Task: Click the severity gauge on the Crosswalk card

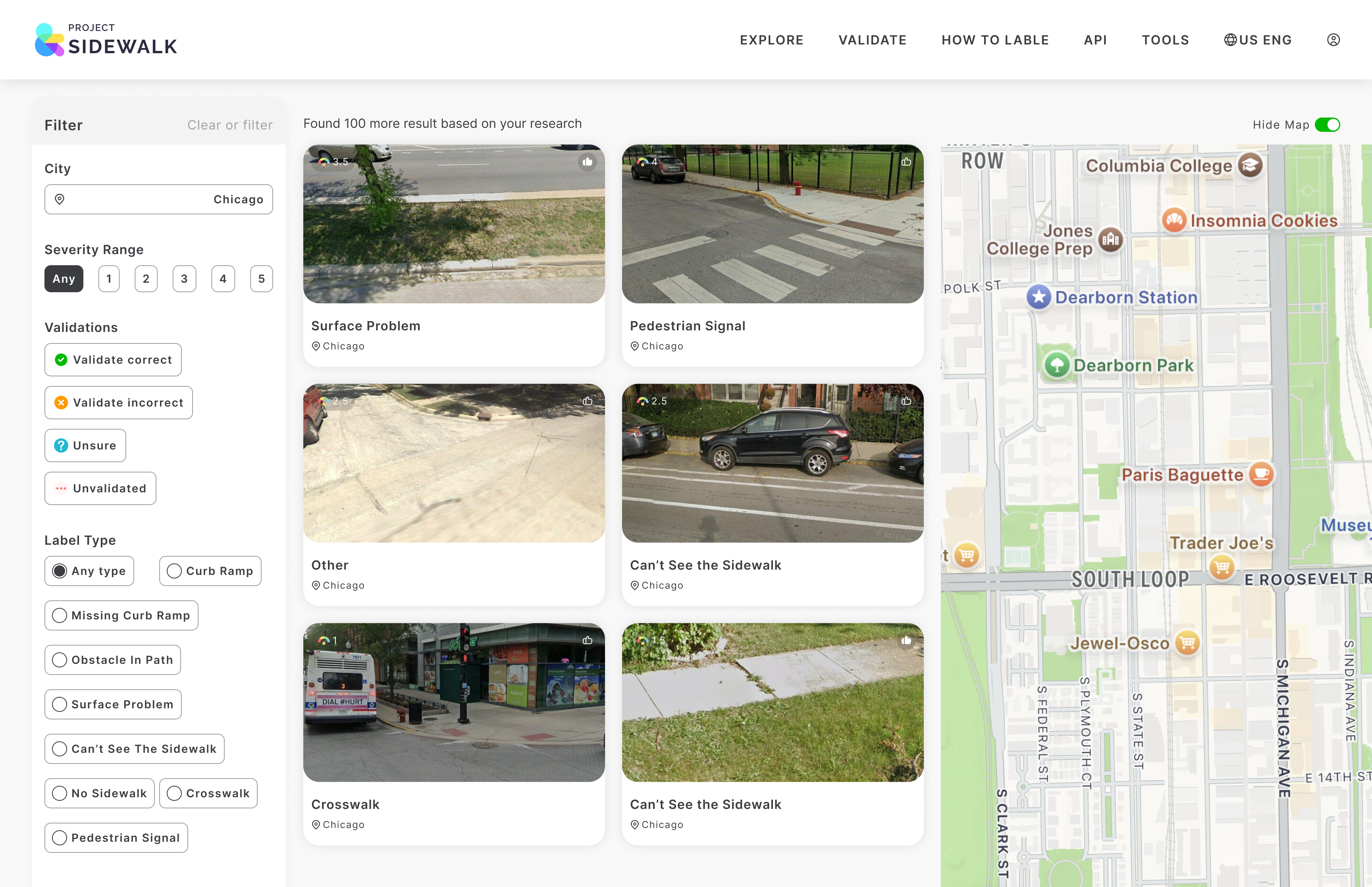Action: (x=323, y=640)
